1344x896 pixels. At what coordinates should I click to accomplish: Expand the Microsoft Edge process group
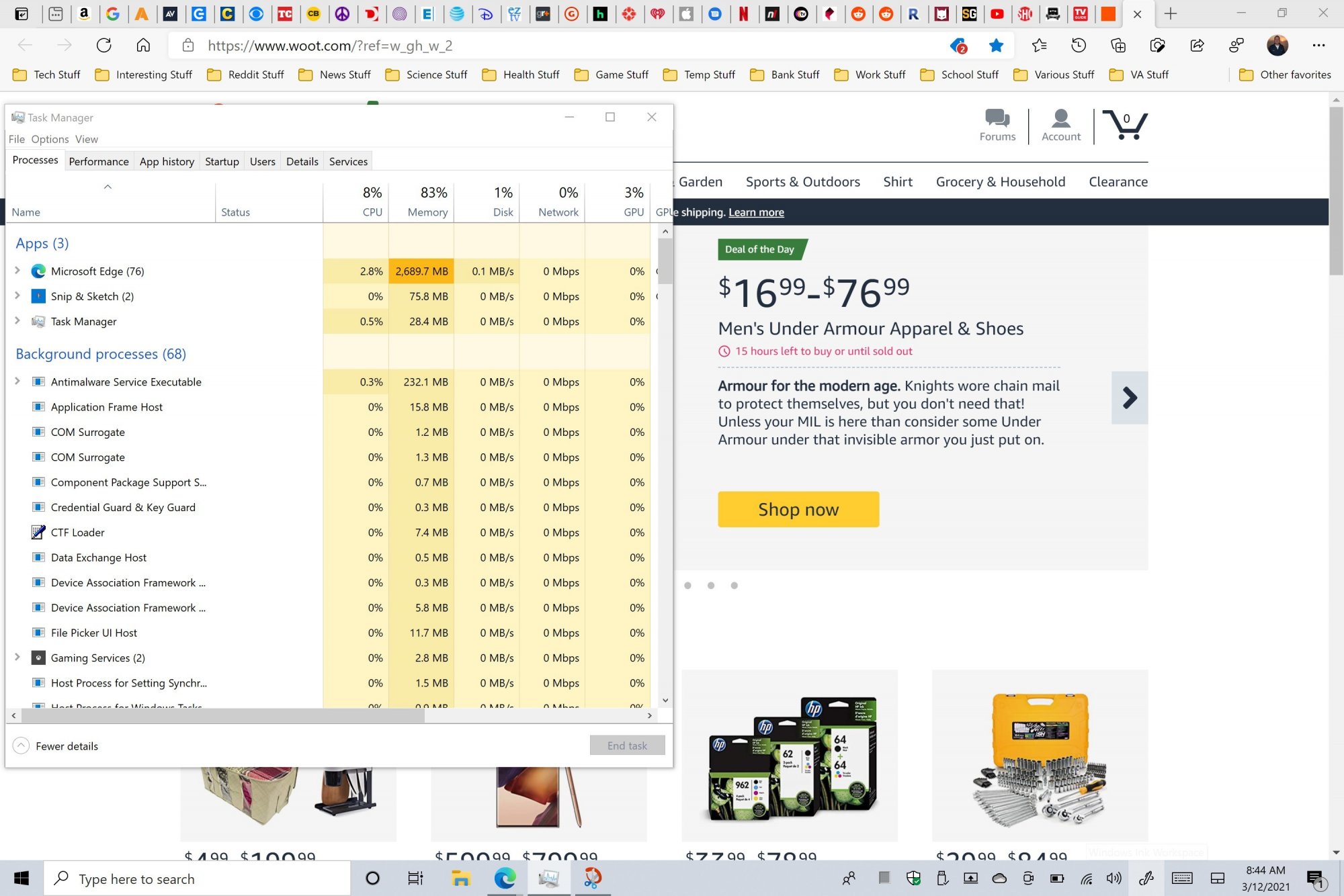point(17,271)
